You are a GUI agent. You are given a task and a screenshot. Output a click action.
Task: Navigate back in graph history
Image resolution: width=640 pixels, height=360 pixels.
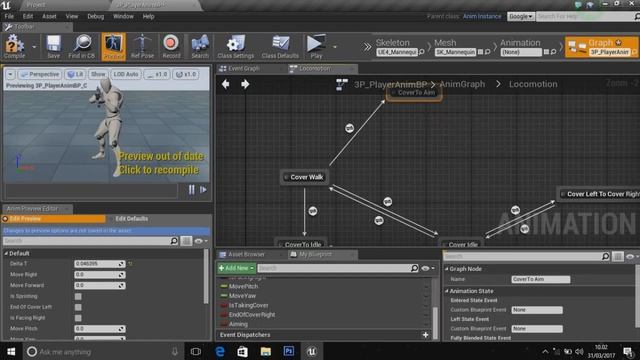click(x=225, y=84)
